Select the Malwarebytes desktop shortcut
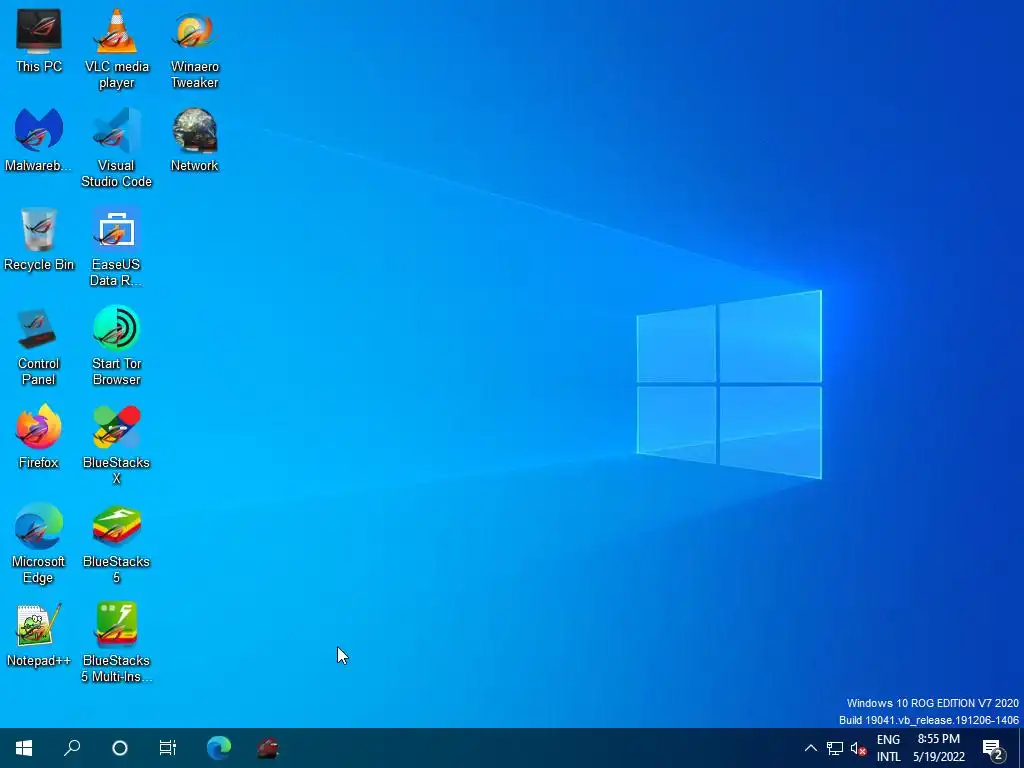 (x=39, y=140)
